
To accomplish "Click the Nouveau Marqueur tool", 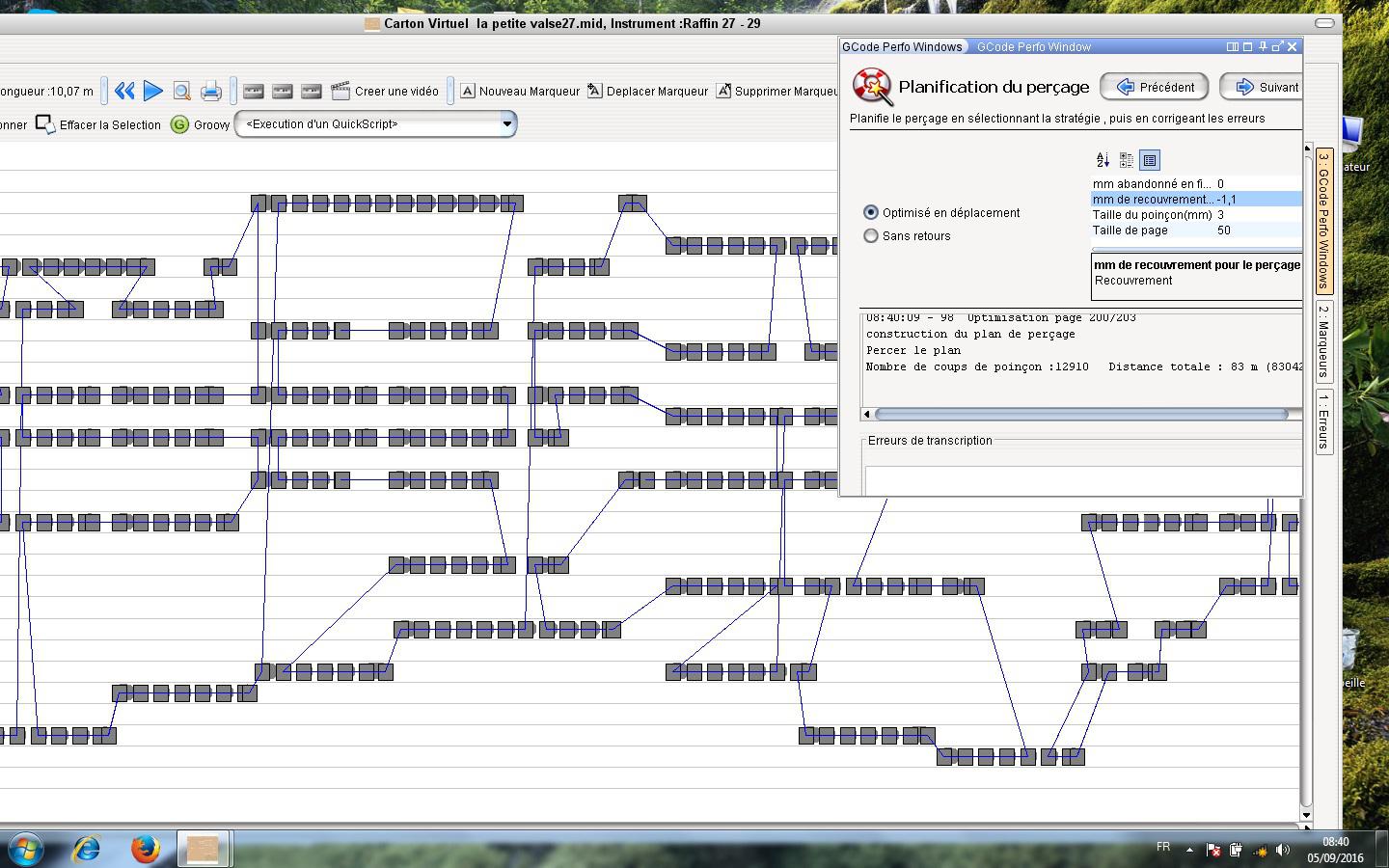I will (x=519, y=91).
